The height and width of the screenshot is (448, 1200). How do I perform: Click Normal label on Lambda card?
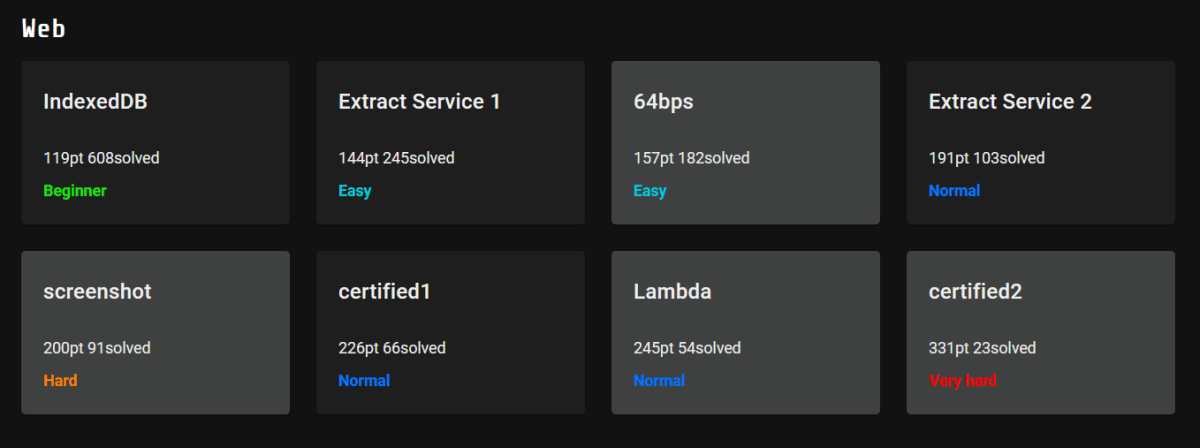(659, 380)
